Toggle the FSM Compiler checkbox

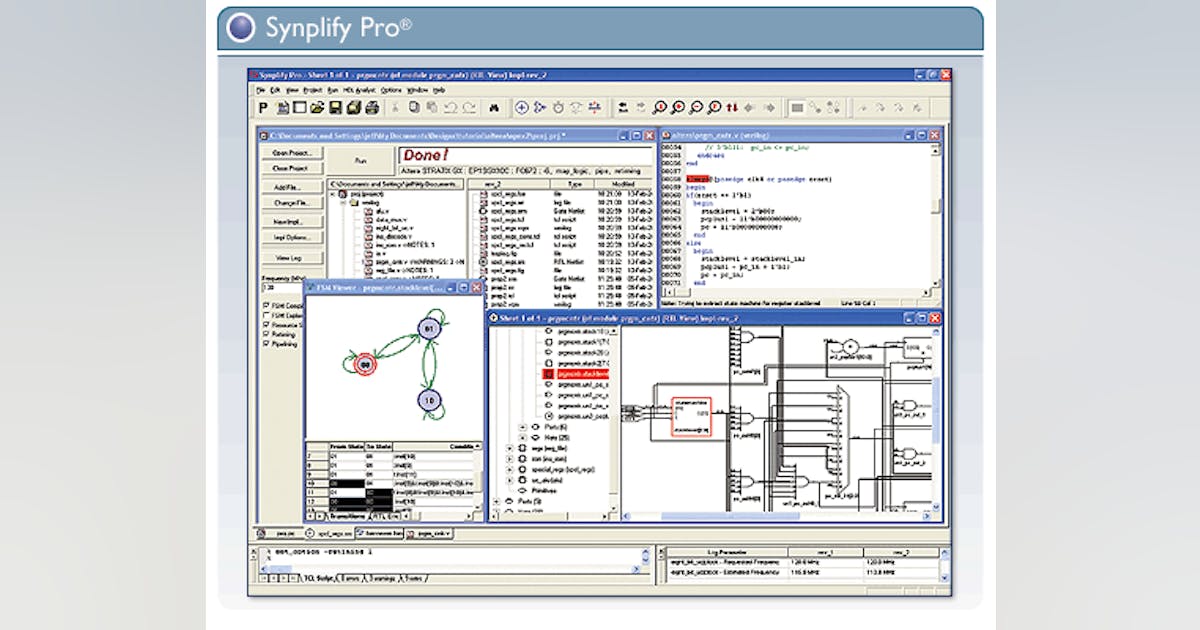265,306
